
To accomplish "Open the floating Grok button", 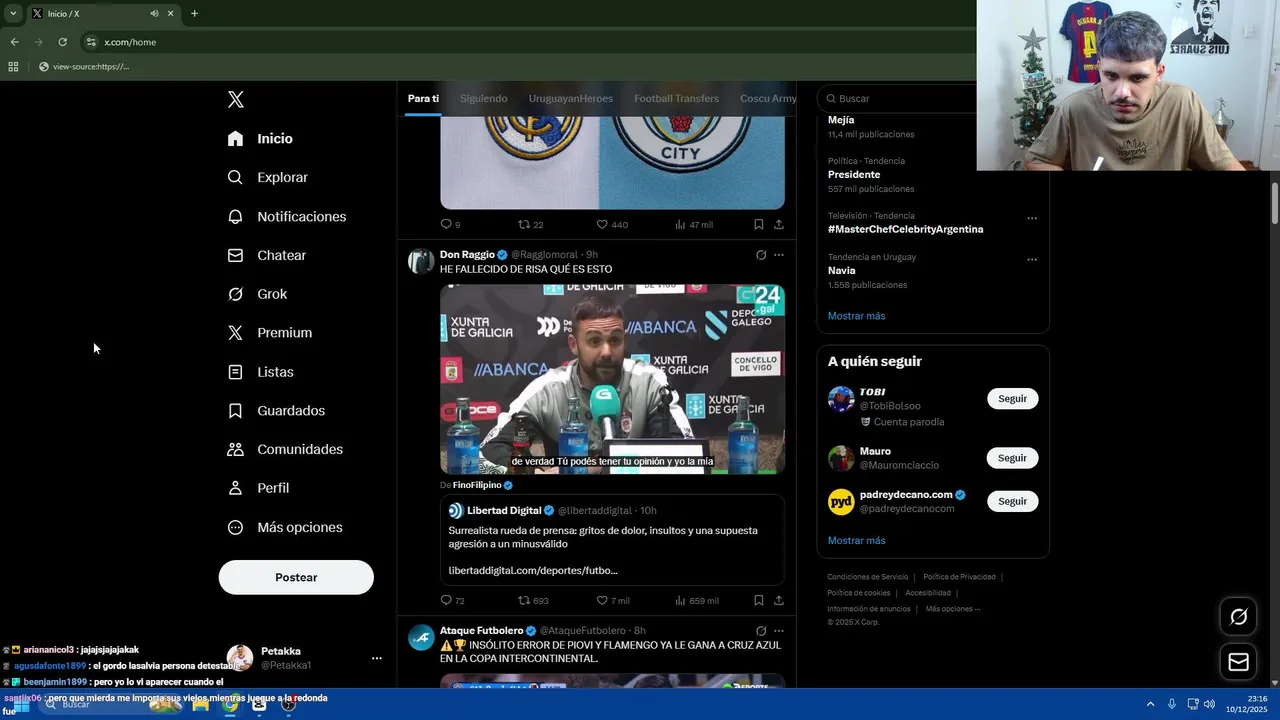I will tap(1238, 617).
